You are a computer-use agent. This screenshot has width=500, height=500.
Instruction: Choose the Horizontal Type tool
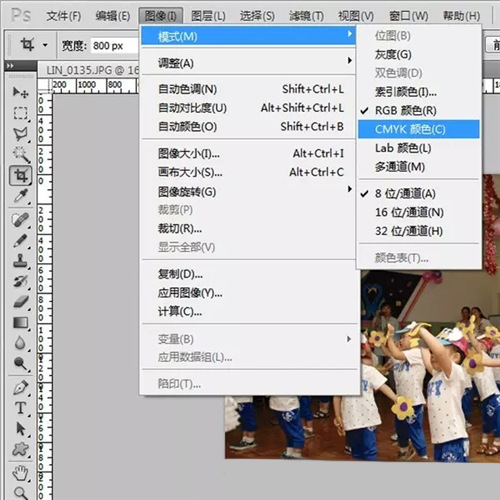[20, 408]
